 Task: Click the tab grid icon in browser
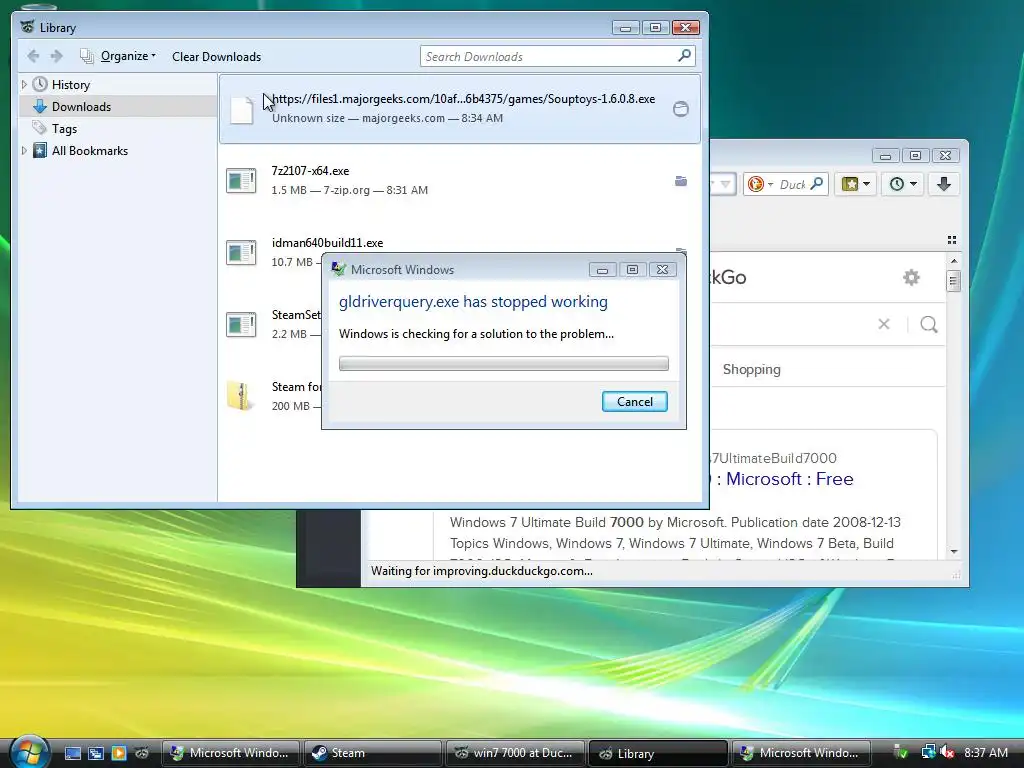point(952,240)
